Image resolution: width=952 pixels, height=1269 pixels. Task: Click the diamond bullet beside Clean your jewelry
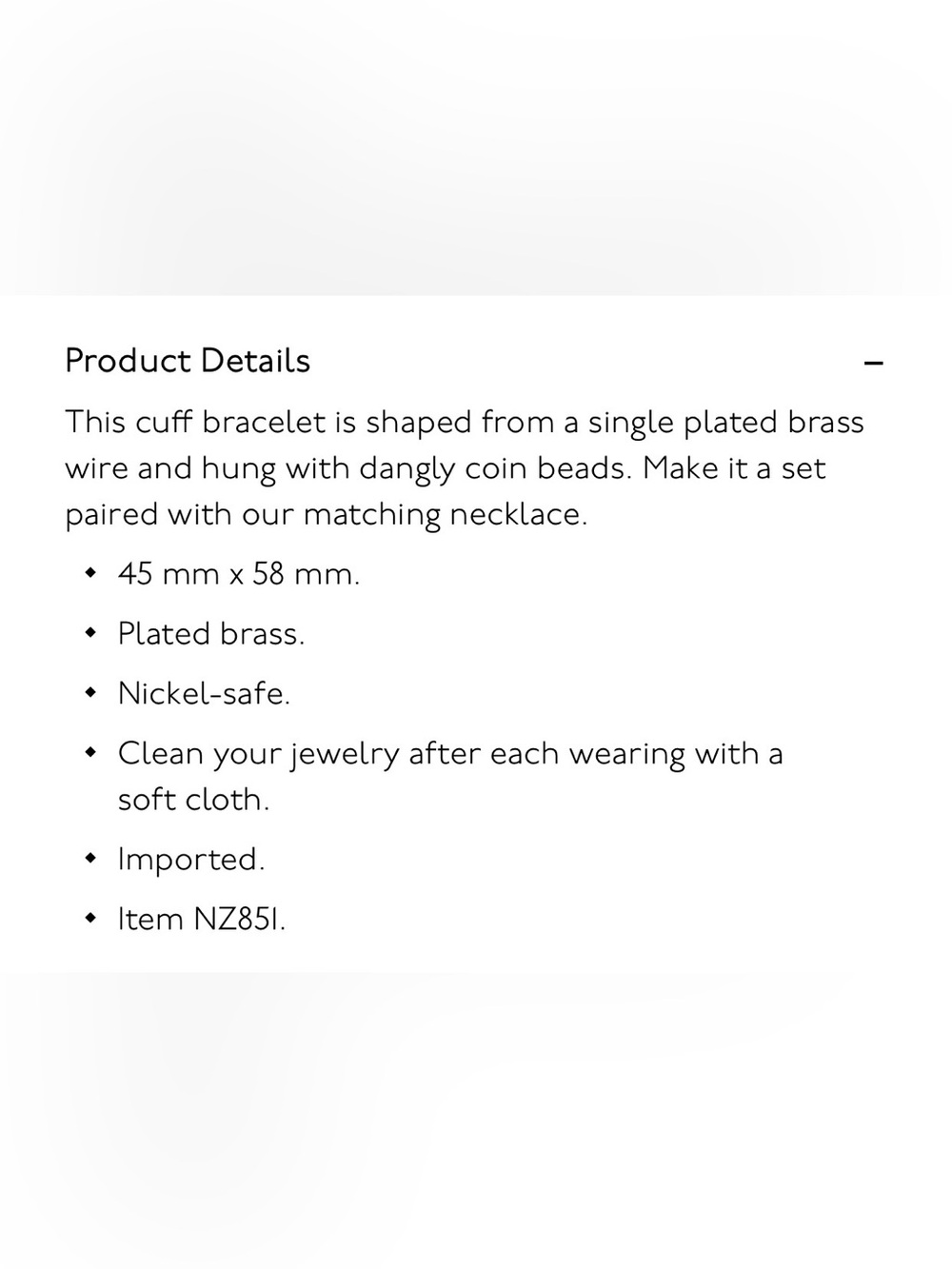tap(90, 753)
